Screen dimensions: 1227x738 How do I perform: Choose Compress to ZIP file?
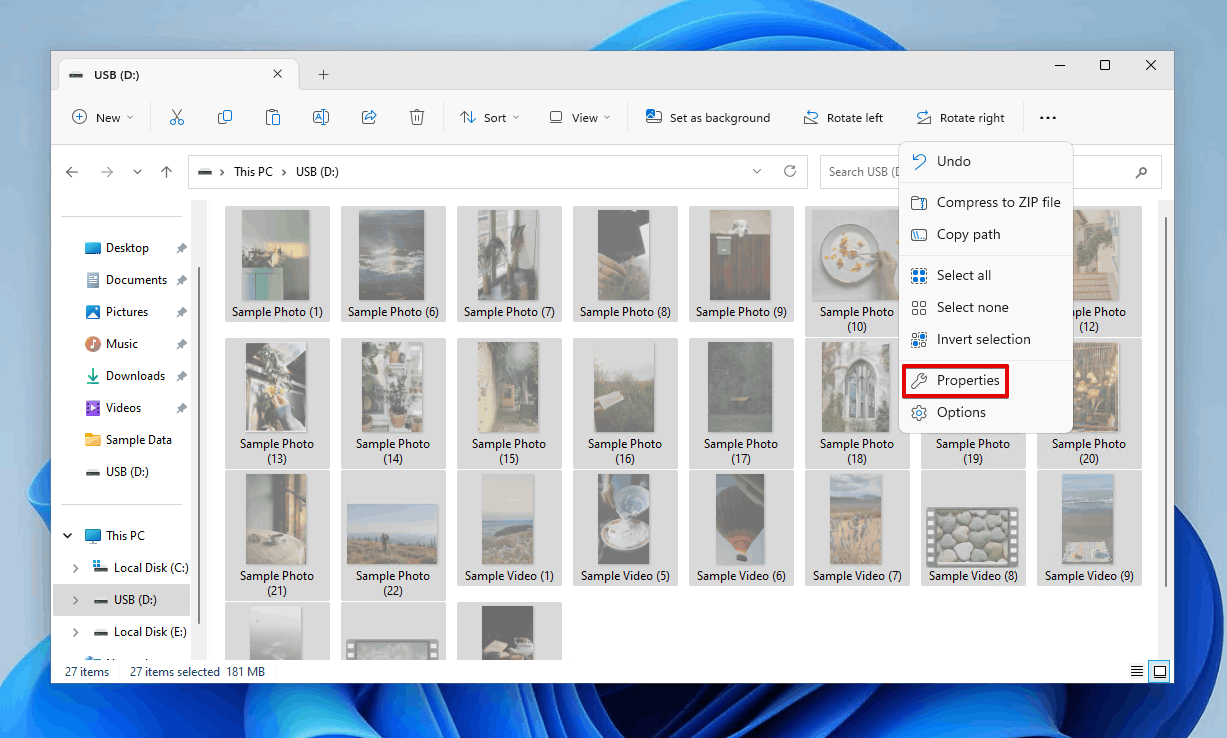click(x=986, y=202)
